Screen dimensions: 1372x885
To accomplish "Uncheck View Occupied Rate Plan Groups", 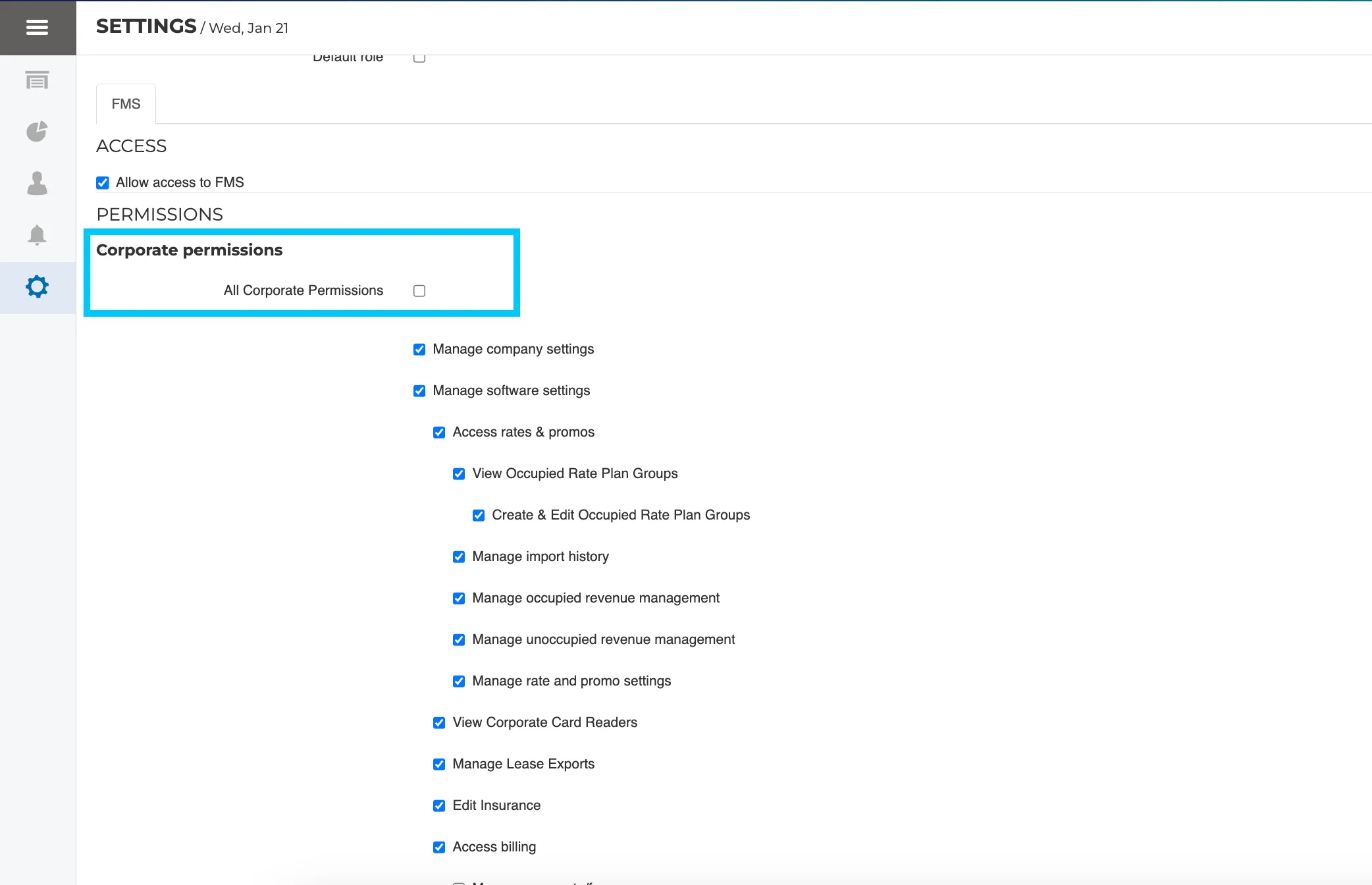I will [459, 474].
